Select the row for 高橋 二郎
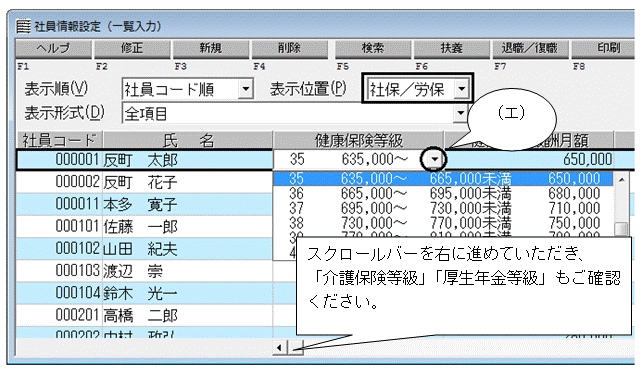This screenshot has width=642, height=376. [145, 315]
